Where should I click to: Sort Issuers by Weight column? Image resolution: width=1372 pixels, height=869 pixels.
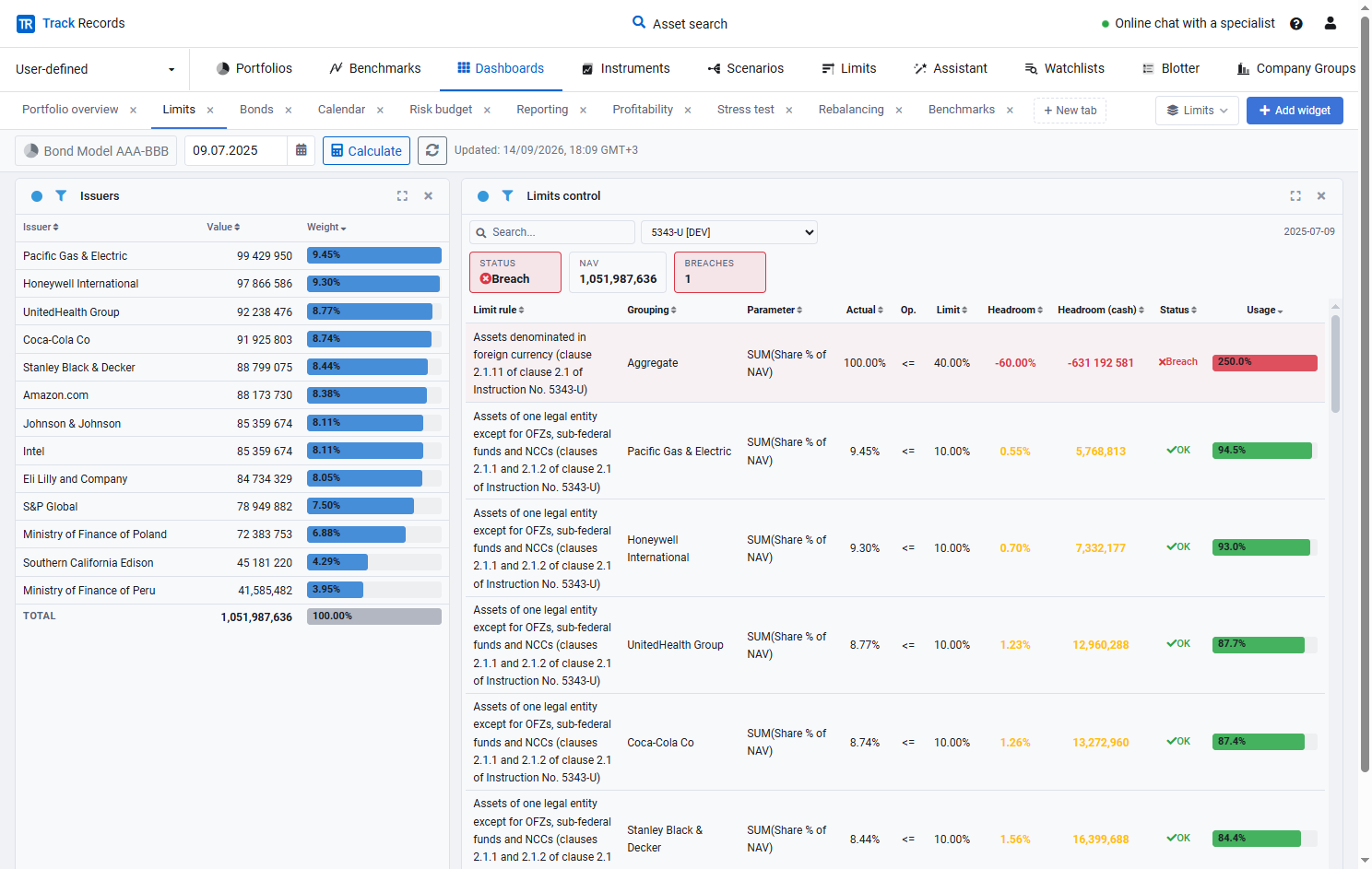pos(326,227)
